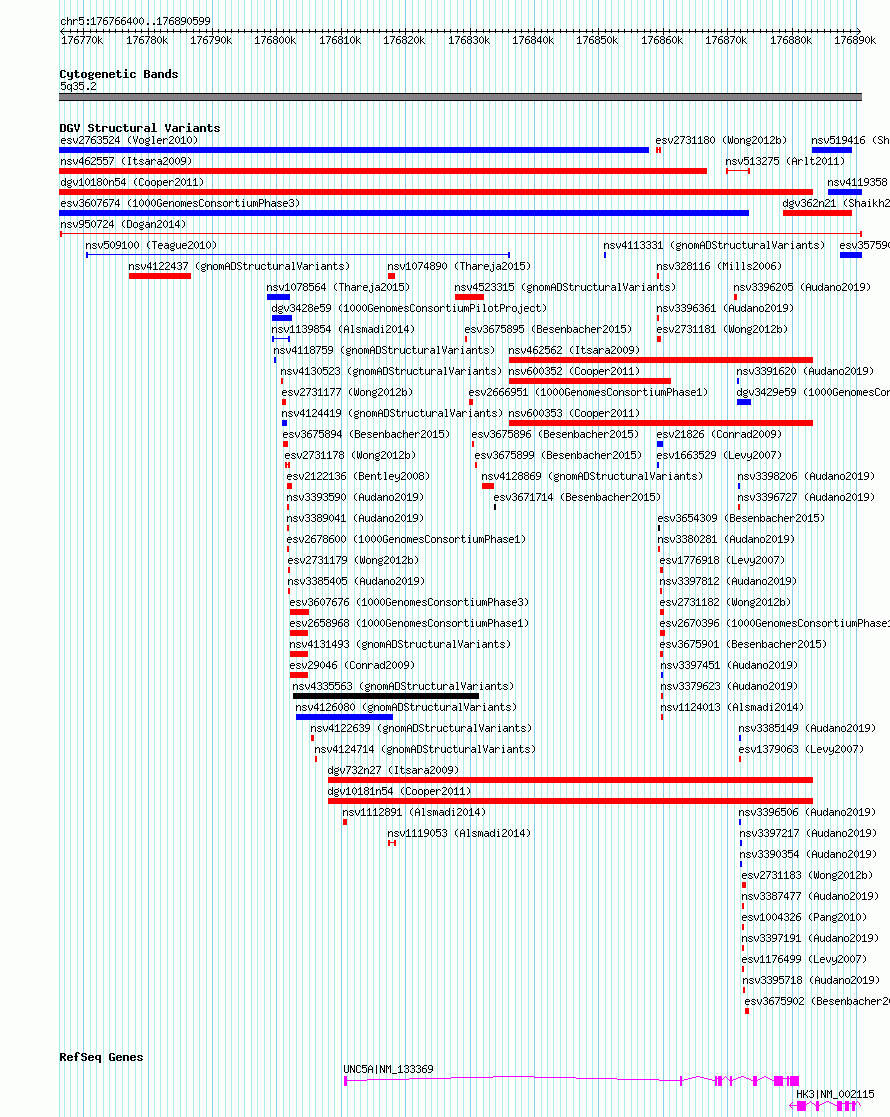Select nsv1074890 (Thareja2015) label

pyautogui.click(x=459, y=266)
